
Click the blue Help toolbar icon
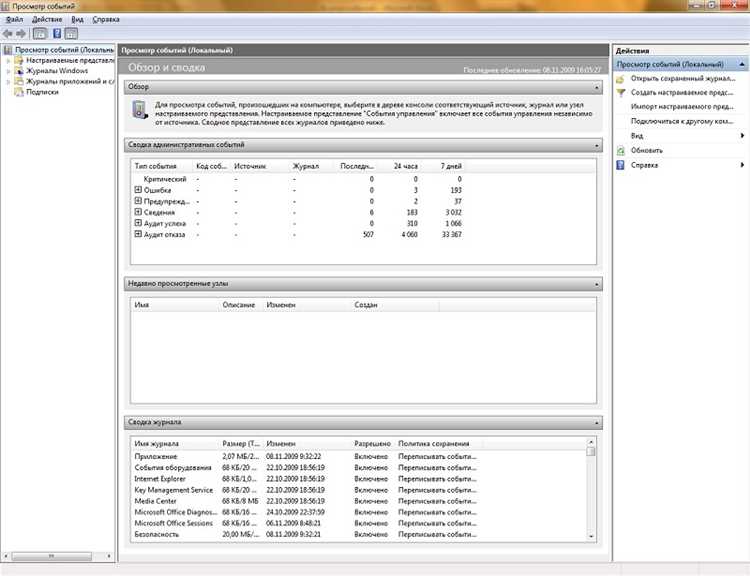pyautogui.click(x=57, y=33)
